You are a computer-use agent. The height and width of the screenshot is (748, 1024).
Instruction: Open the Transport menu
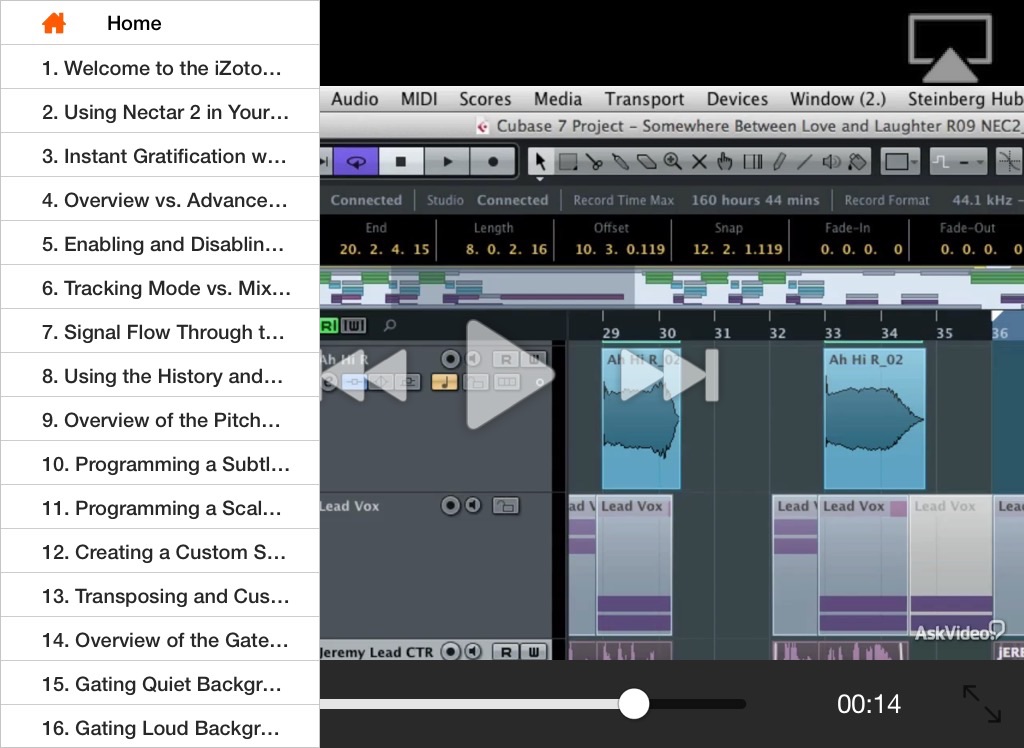coord(644,99)
